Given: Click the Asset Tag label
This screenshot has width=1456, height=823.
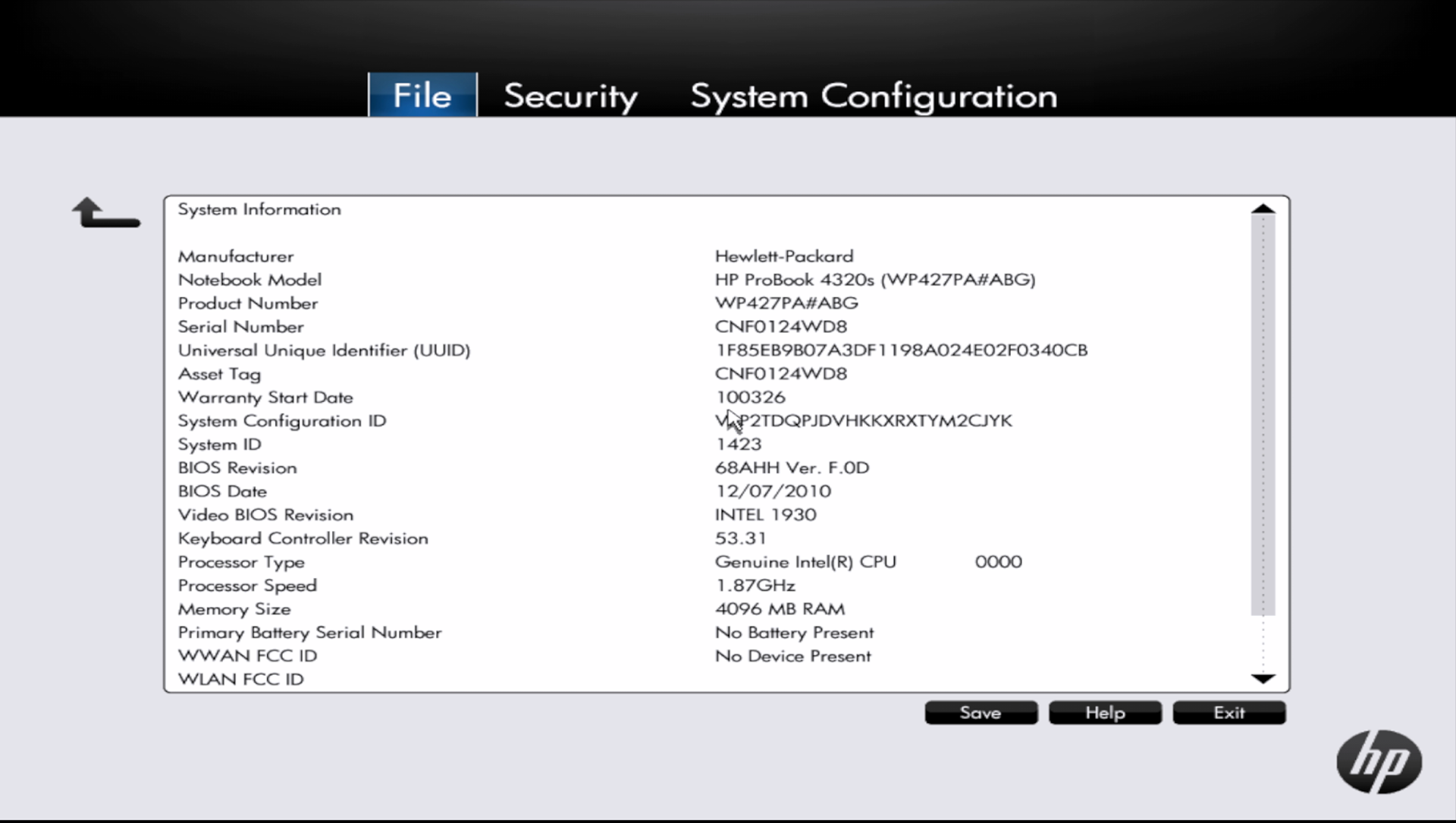Looking at the screenshot, I should point(219,374).
